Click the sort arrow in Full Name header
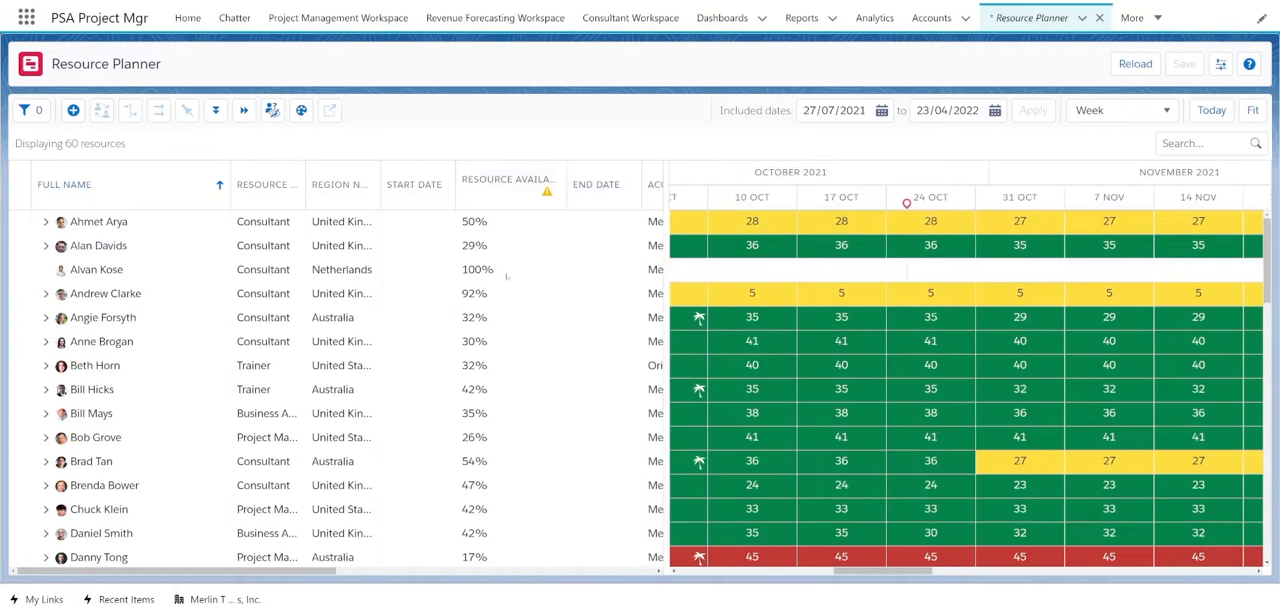 219,184
